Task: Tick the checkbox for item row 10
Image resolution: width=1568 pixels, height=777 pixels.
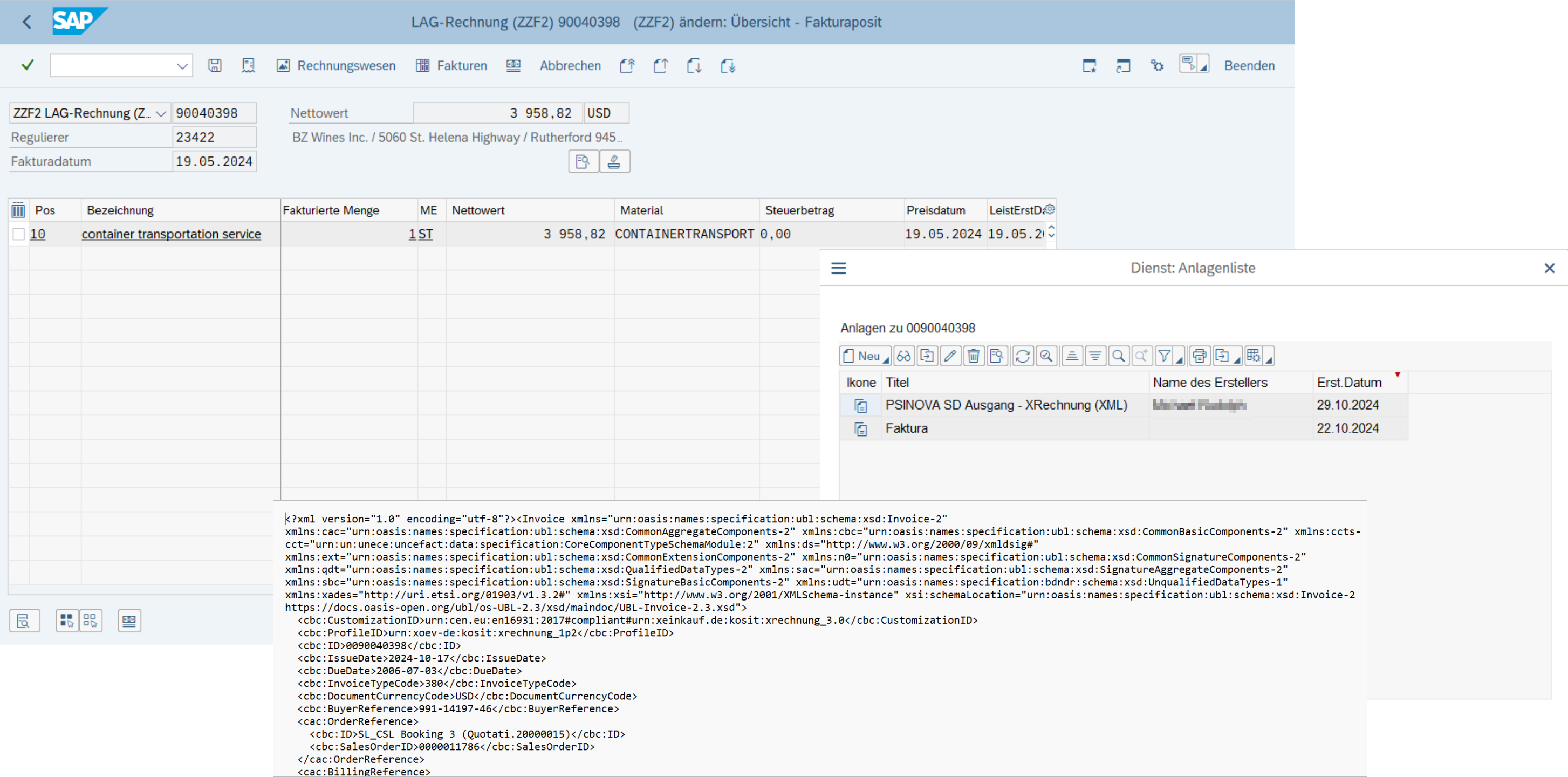Action: (19, 234)
